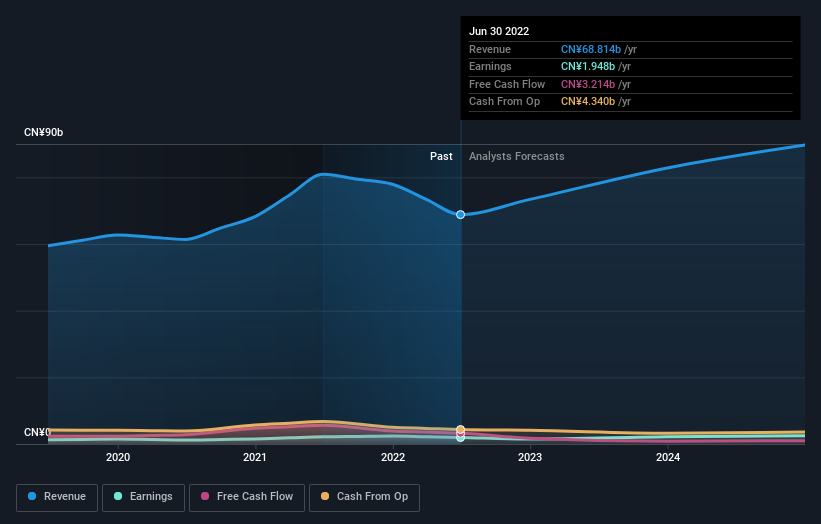Click the CN¥4.340b cash from op value
This screenshot has height=524, width=821.
(x=587, y=102)
